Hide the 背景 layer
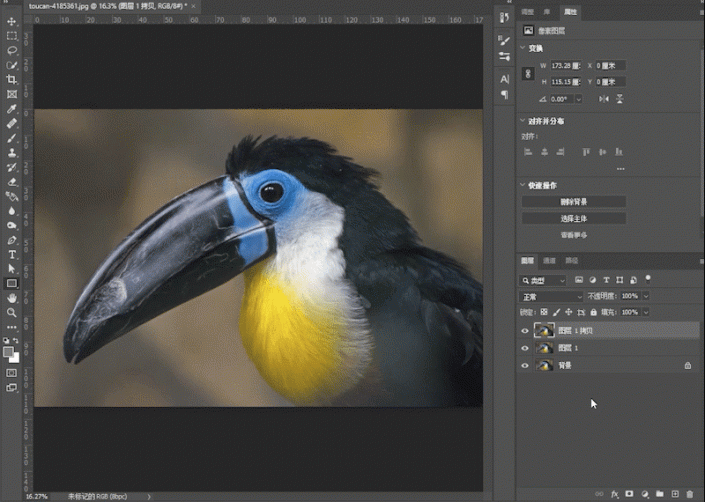This screenshot has width=705, height=502. (x=526, y=366)
